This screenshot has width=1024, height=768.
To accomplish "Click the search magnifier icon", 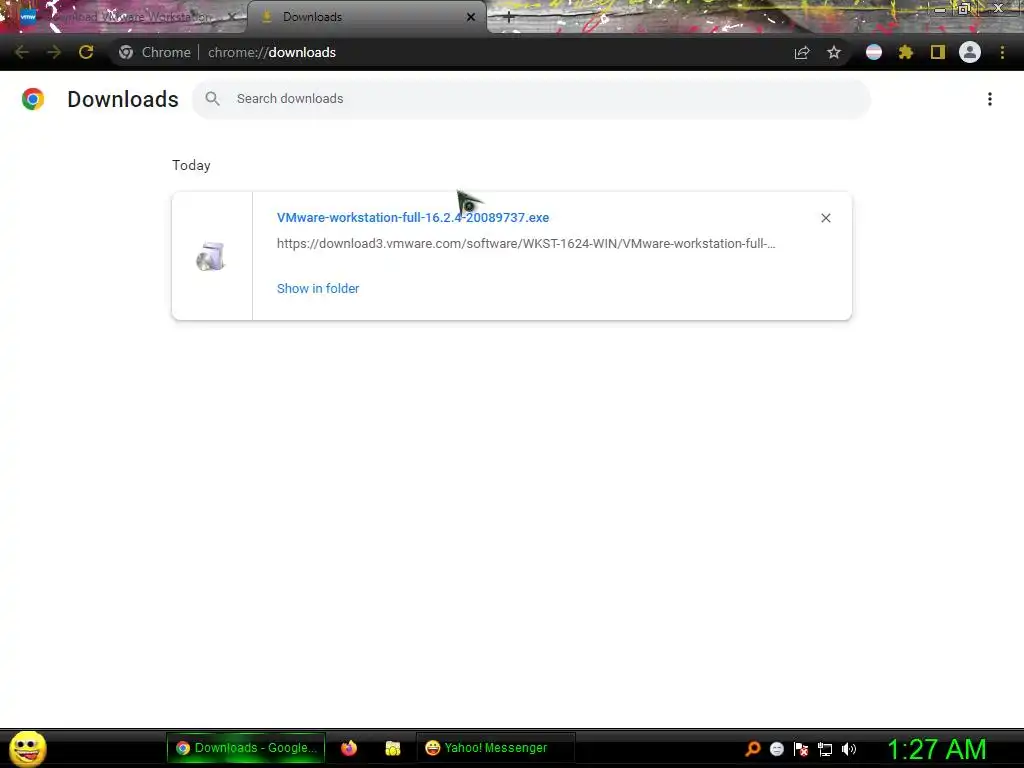I will tap(212, 99).
